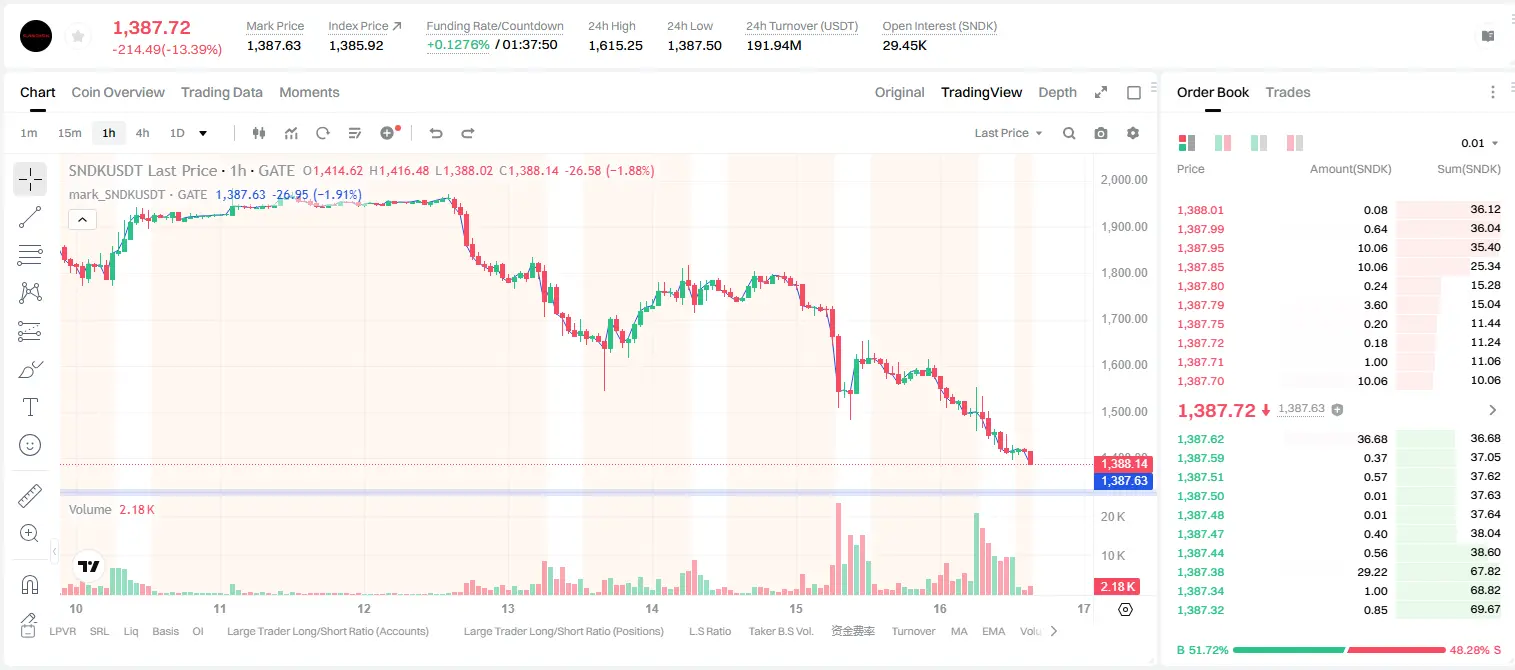Switch to the Trades tab
This screenshot has height=670, width=1515.
tap(1288, 92)
